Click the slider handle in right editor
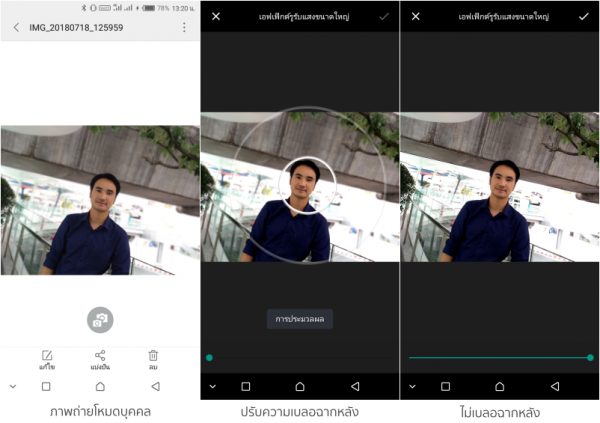Screen dimensions: 600x423 pyautogui.click(x=590, y=357)
